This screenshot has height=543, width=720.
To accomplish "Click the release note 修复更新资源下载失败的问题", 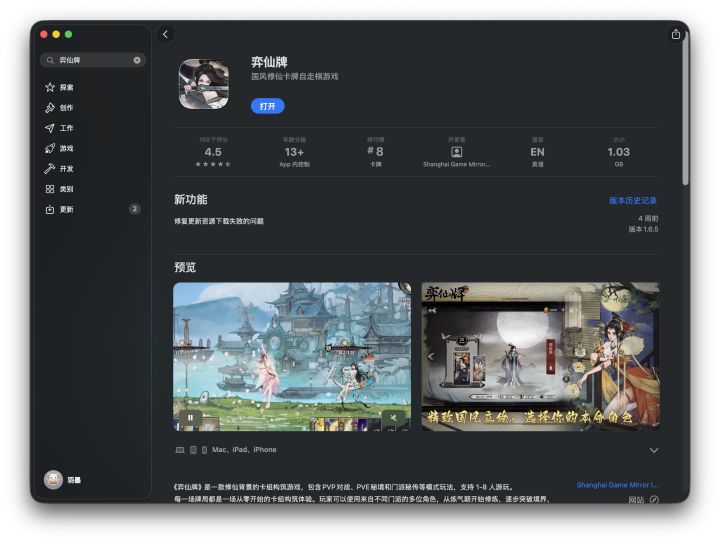I will pyautogui.click(x=219, y=221).
